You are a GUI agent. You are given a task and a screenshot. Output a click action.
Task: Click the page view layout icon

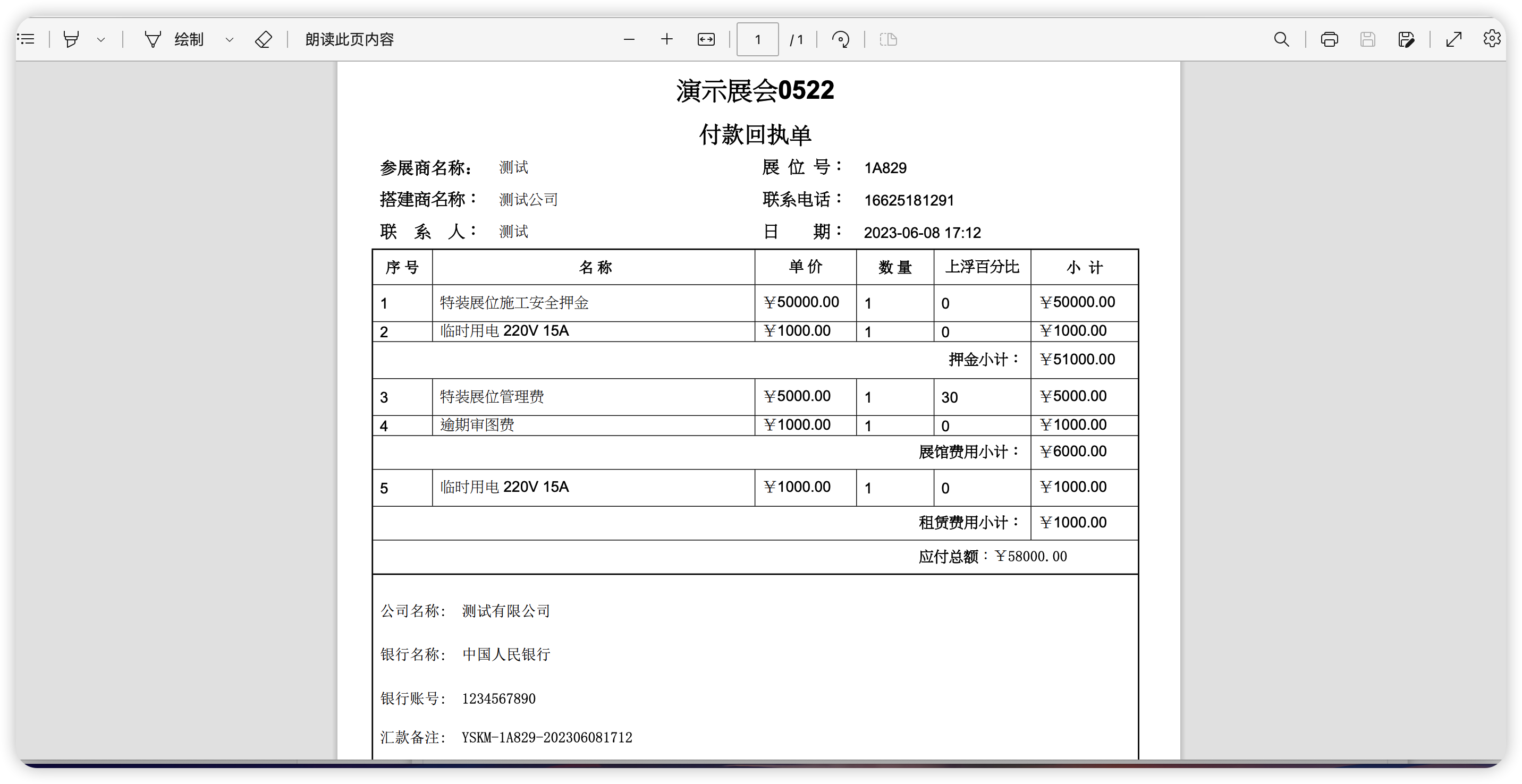[x=888, y=39]
